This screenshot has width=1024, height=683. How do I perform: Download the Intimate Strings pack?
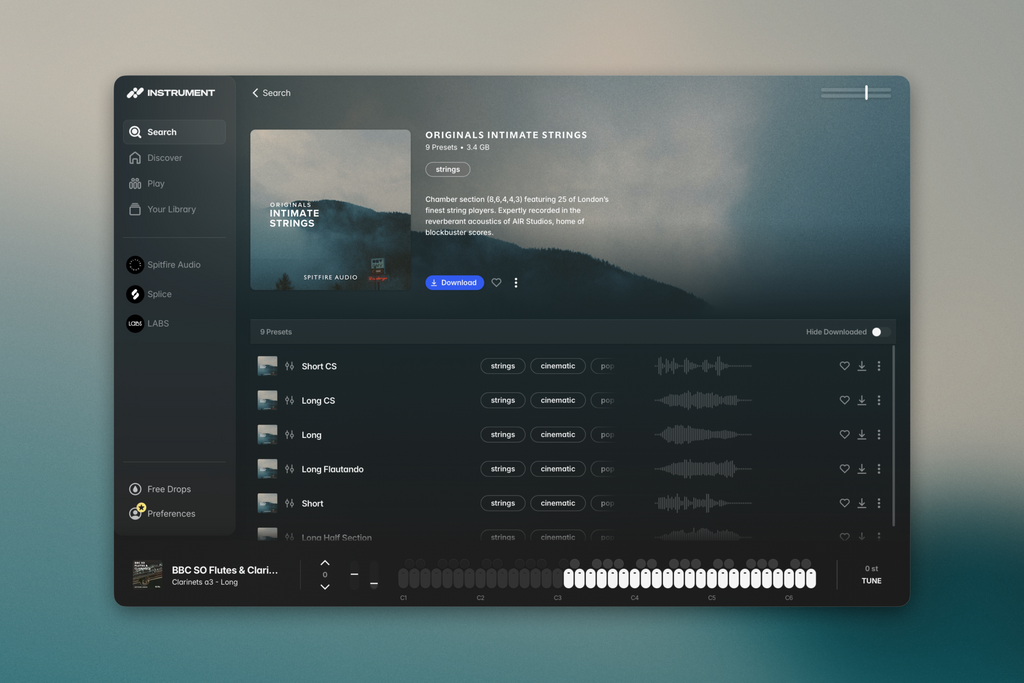[455, 283]
